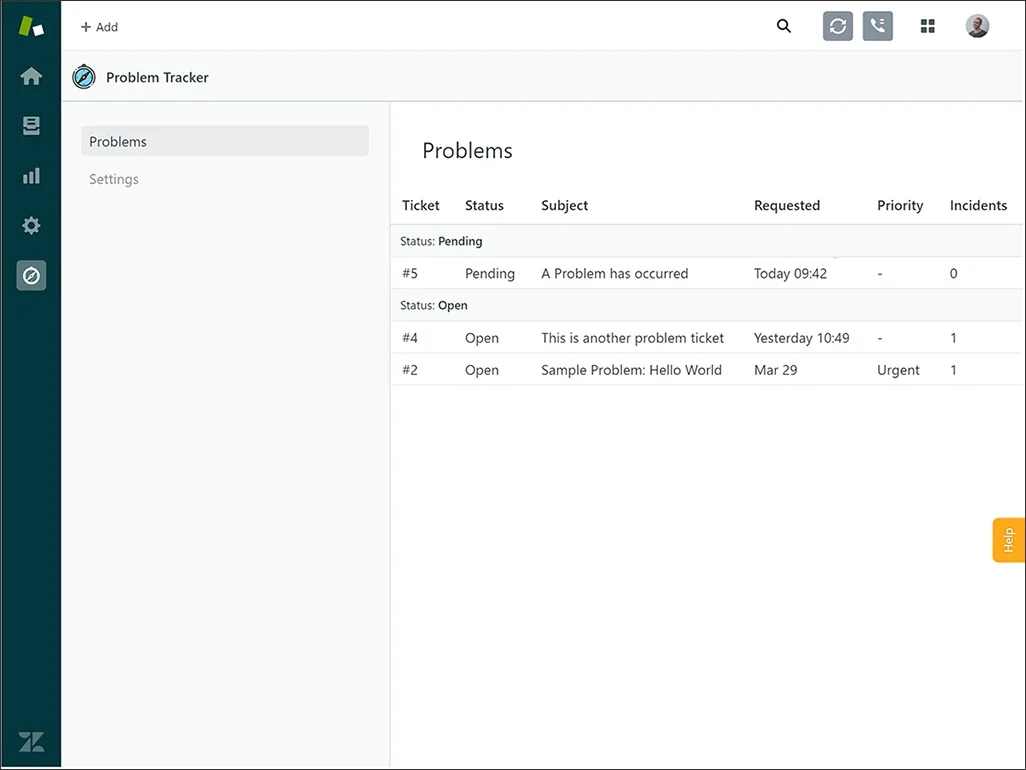1026x770 pixels.
Task: Open the Views icon in the sidebar
Action: (x=31, y=125)
